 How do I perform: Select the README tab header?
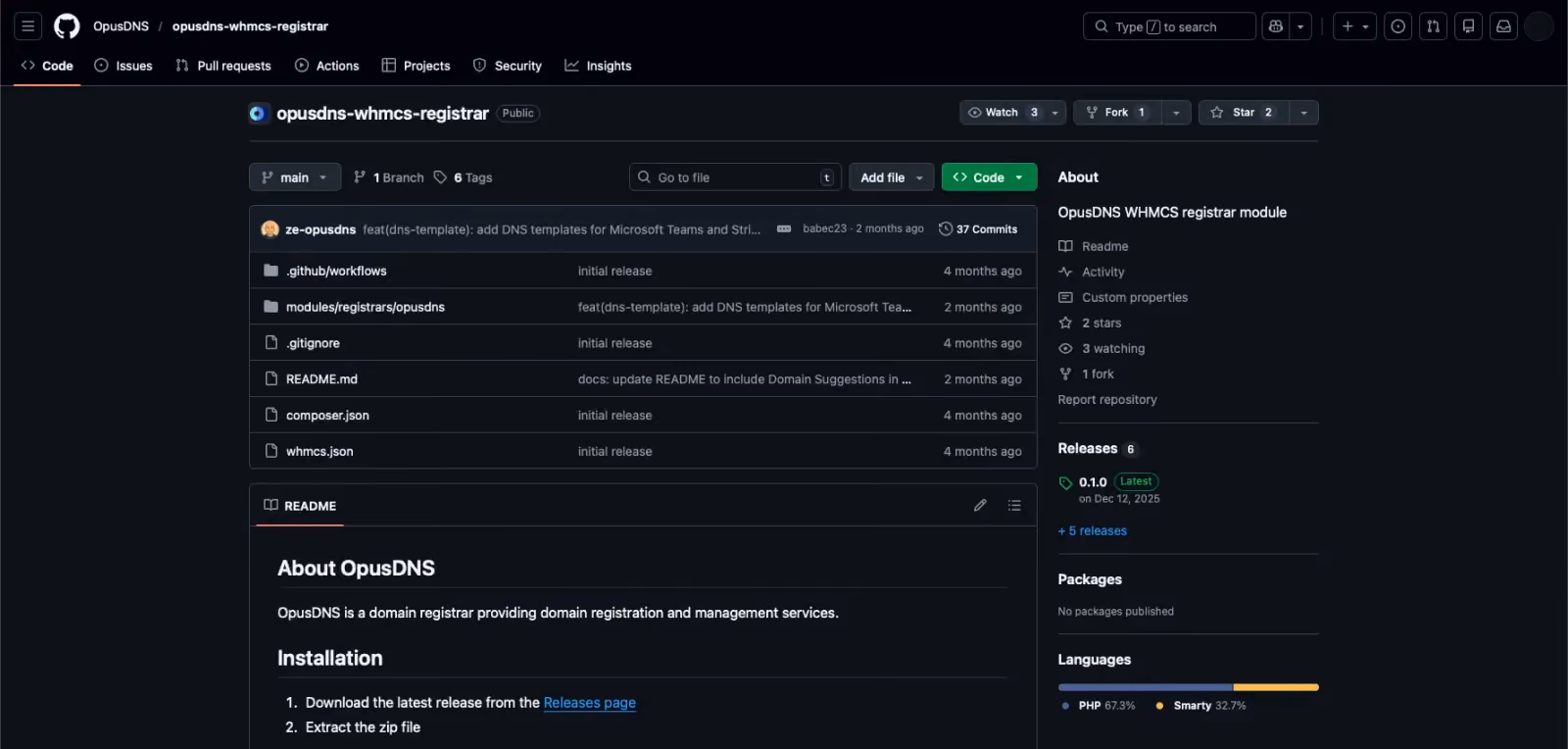[x=300, y=506]
